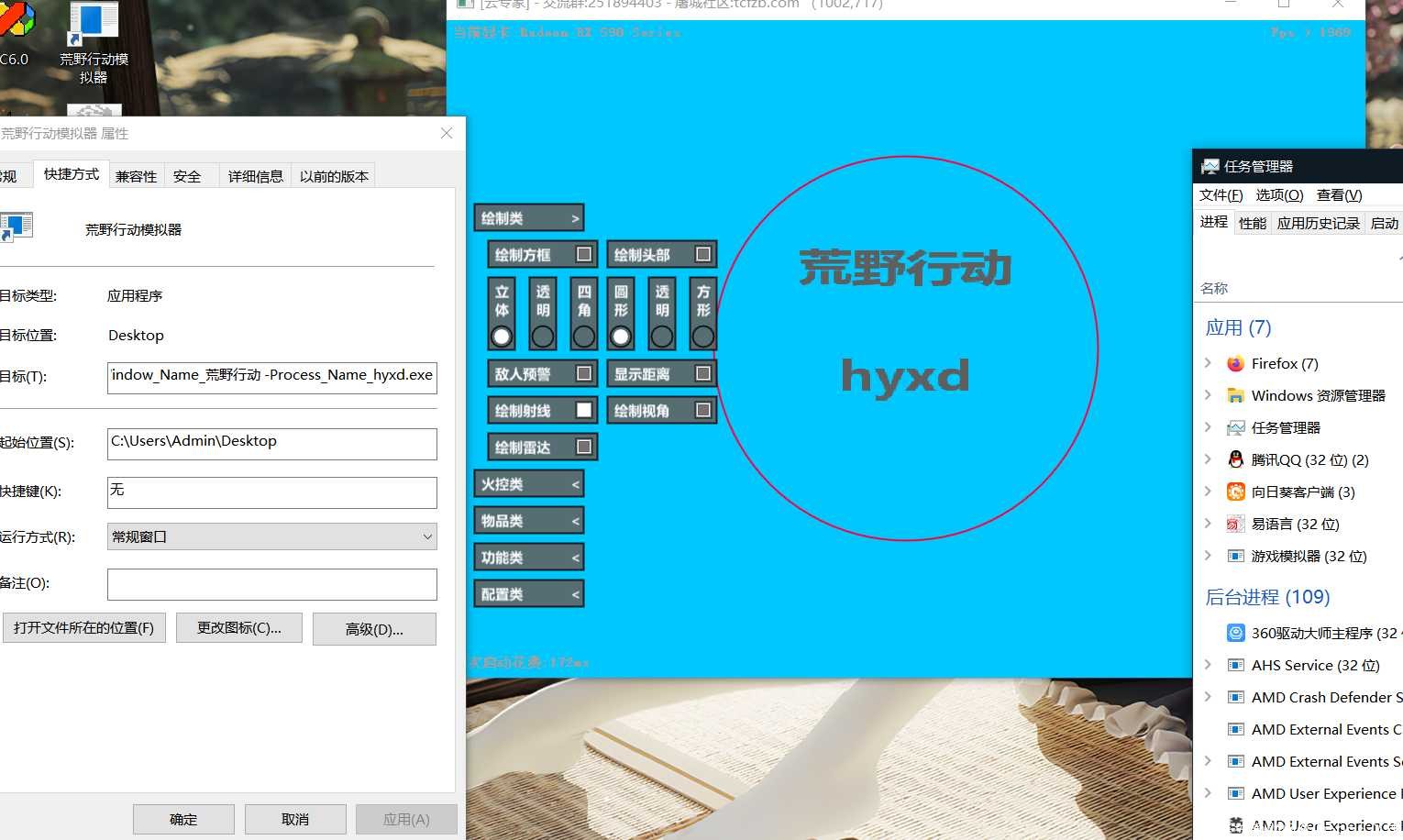This screenshot has height=840, width=1403.
Task: Select the AMD User Experience row
Action: click(x=1298, y=793)
